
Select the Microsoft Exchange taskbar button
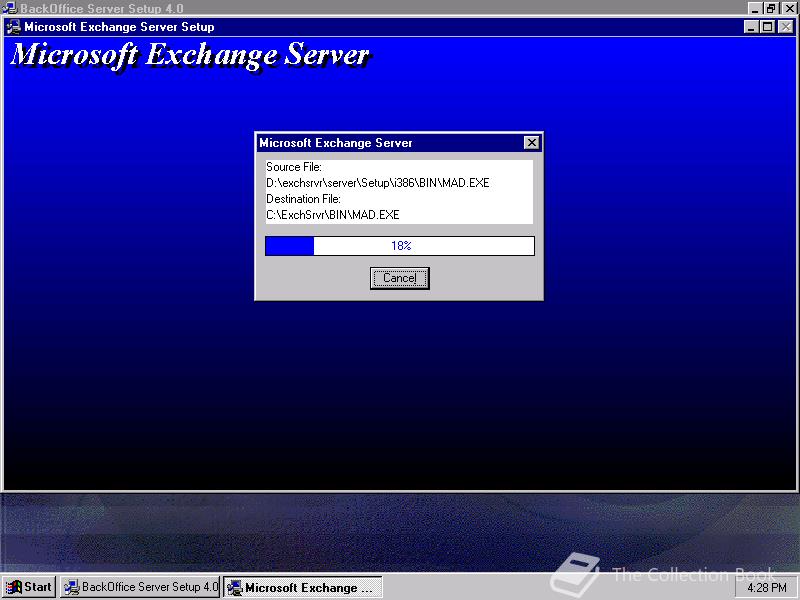pyautogui.click(x=303, y=587)
